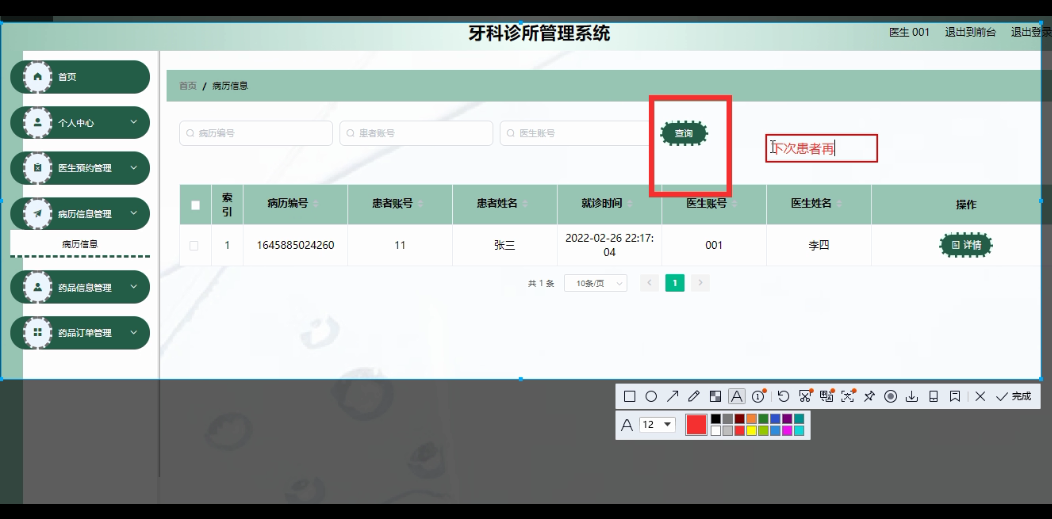Screen dimensions: 1052x519
Task: Click the paper plane icon beside 病历信息管理
Action: click(38, 214)
